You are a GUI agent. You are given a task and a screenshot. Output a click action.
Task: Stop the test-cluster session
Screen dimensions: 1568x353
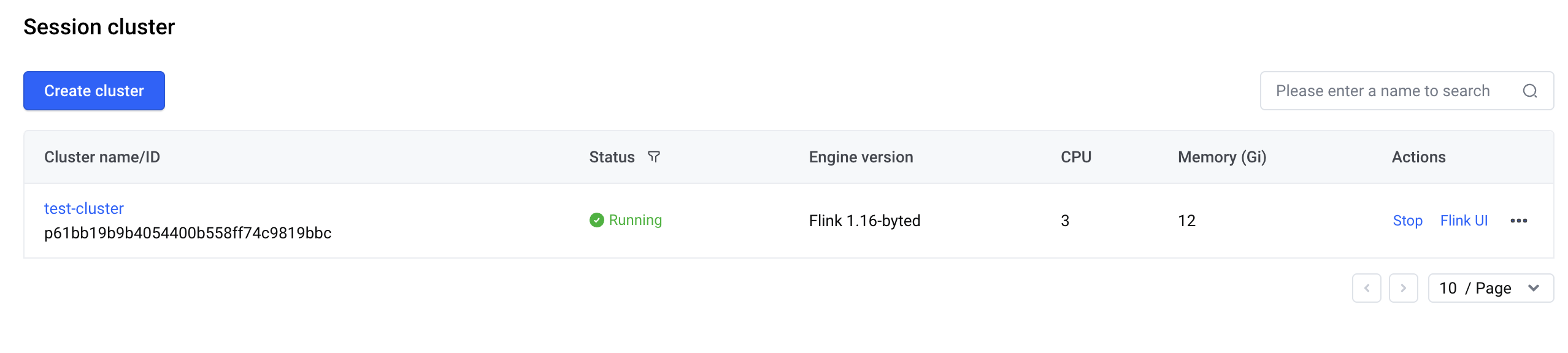(1407, 221)
